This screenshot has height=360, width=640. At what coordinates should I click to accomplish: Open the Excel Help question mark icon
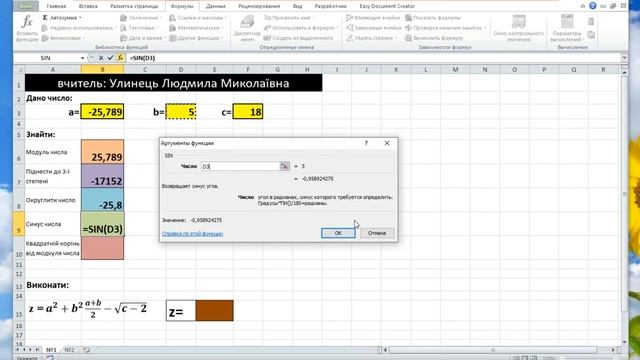[593, 6]
